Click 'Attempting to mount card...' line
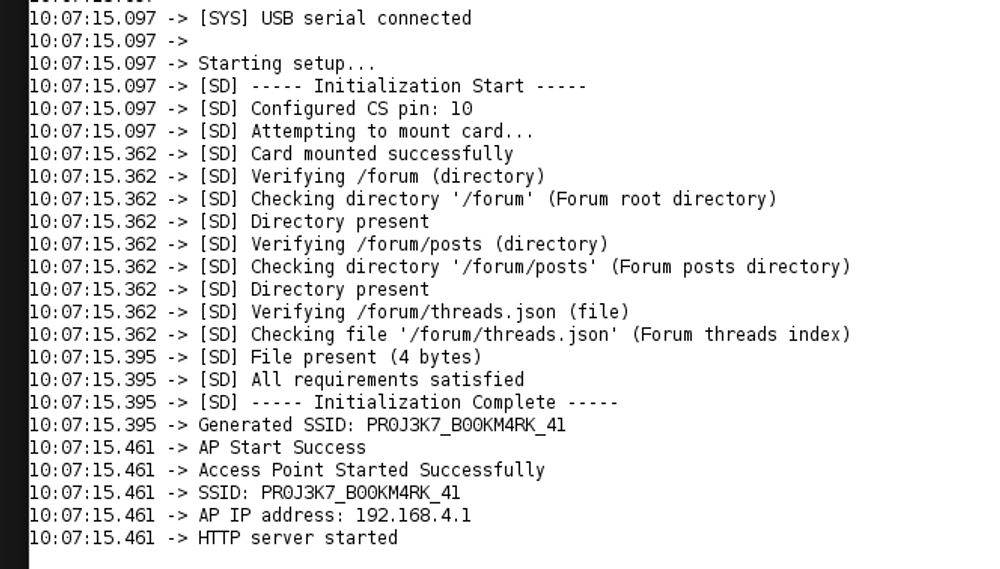Screen dimensions: 1000x569 coord(392,131)
